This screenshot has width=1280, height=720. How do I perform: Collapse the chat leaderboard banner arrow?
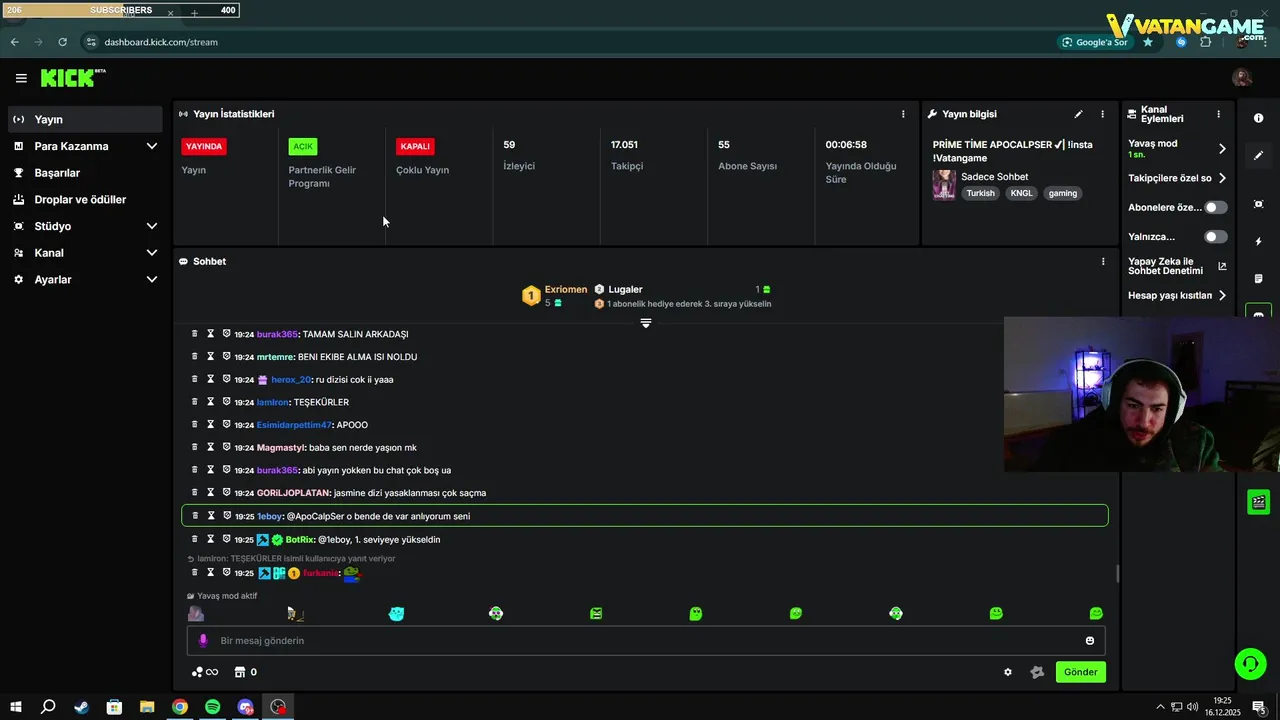646,323
